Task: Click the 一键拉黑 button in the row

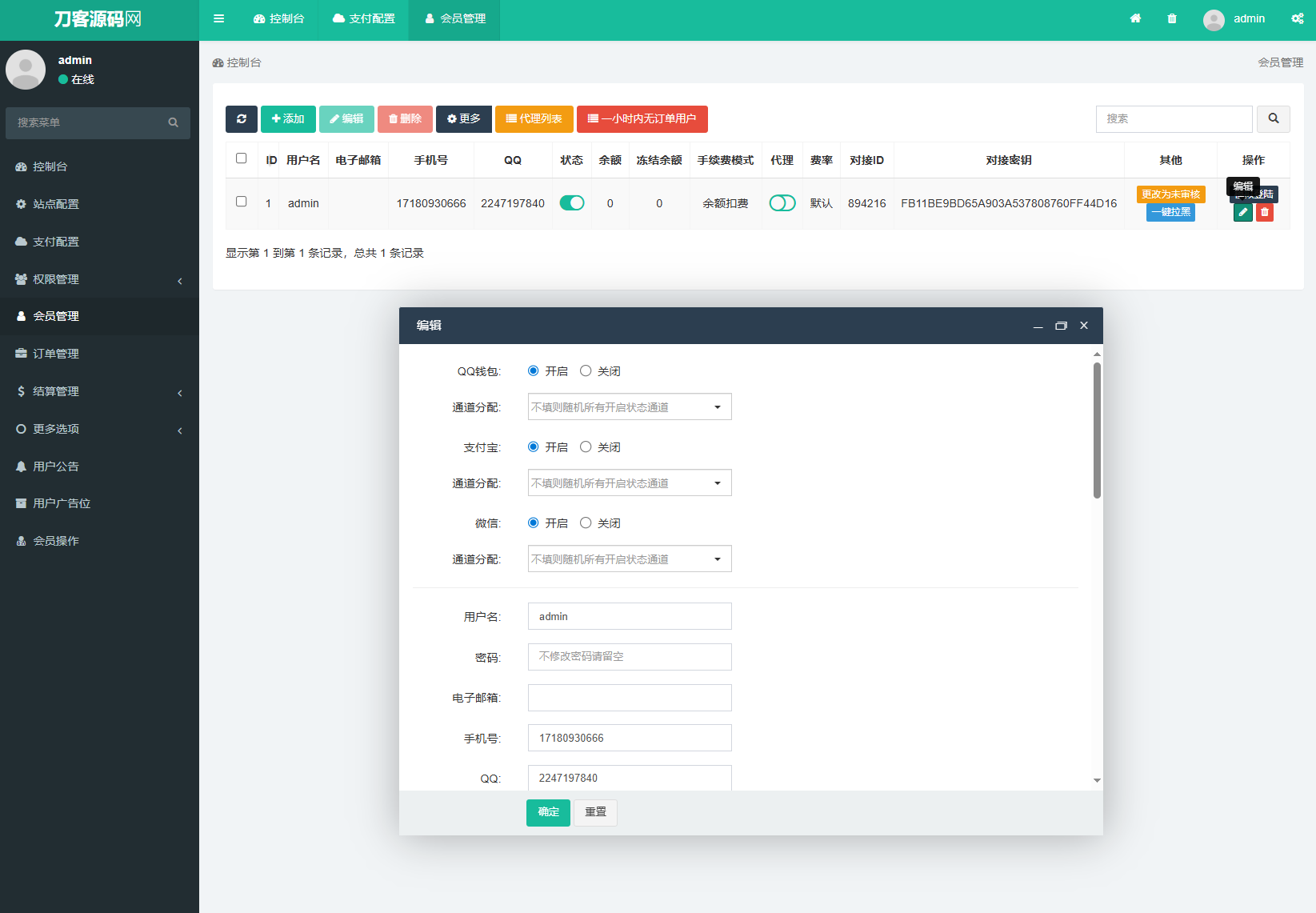Action: click(1170, 212)
